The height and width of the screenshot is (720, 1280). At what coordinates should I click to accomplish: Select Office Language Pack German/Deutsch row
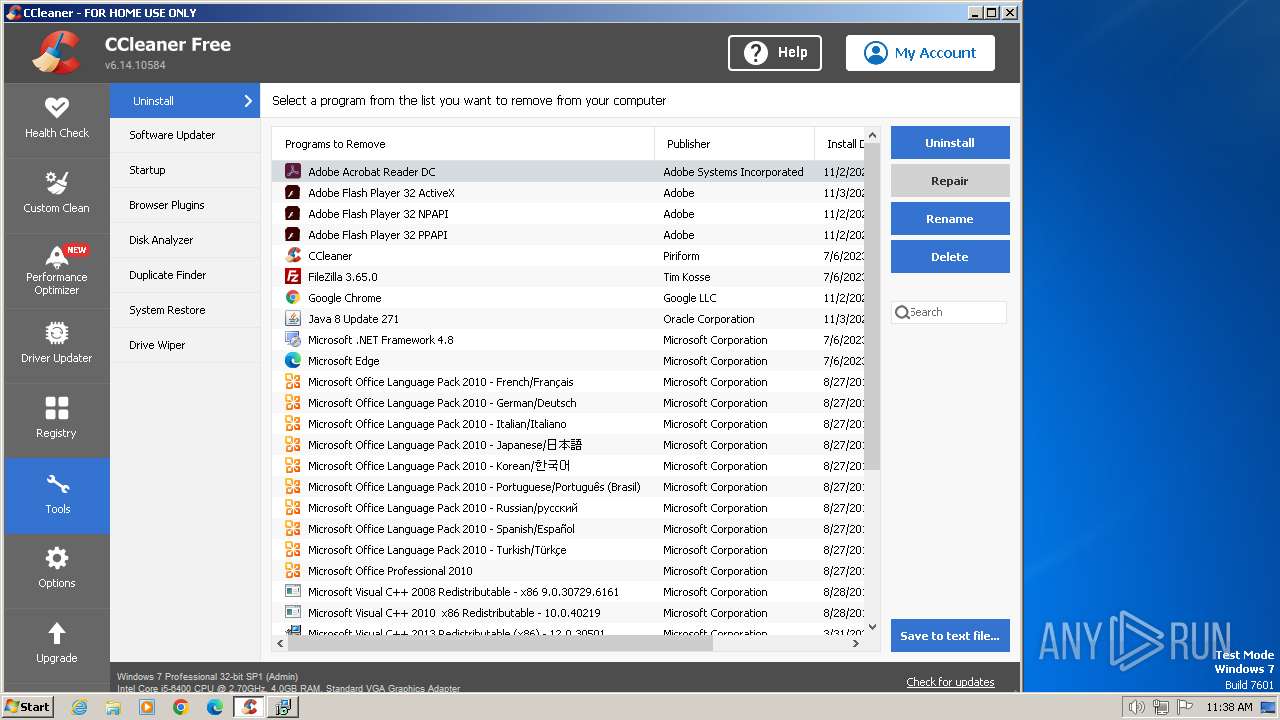(x=568, y=402)
